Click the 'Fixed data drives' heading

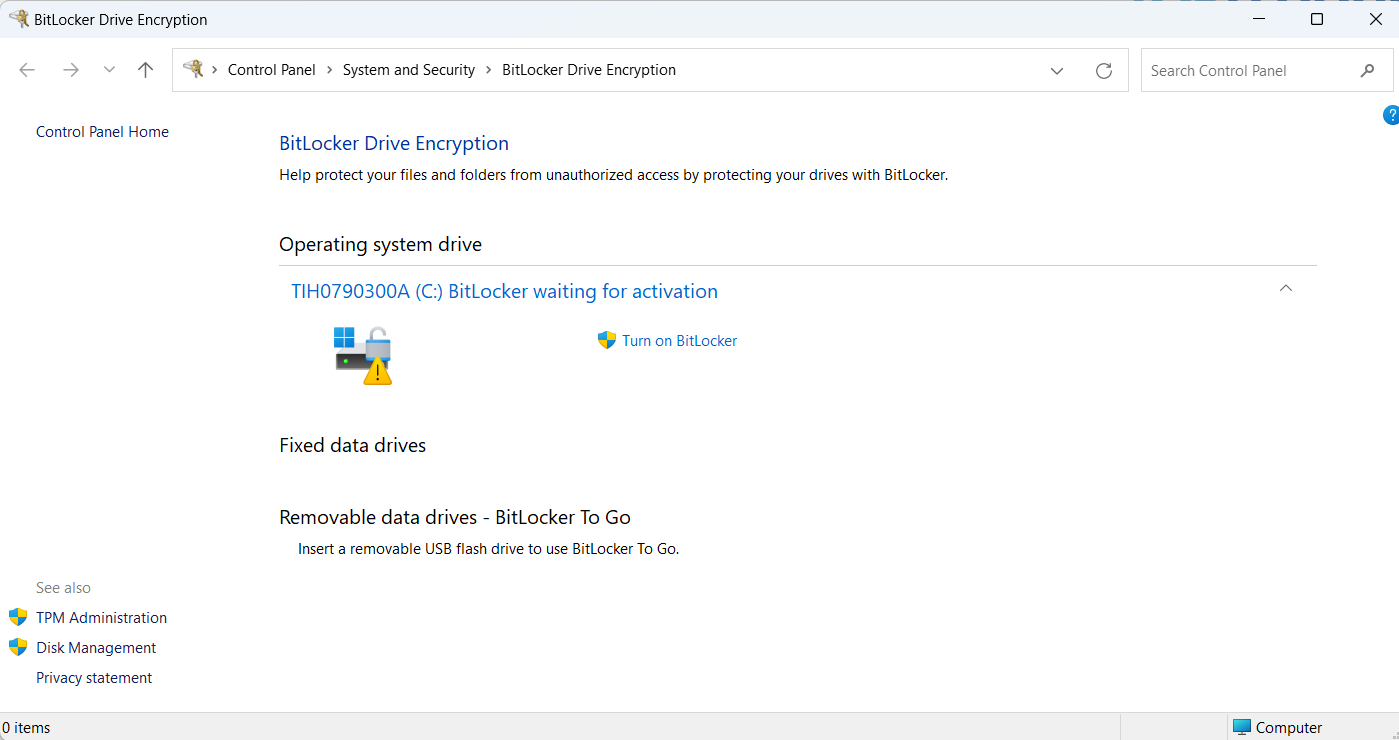coord(352,445)
